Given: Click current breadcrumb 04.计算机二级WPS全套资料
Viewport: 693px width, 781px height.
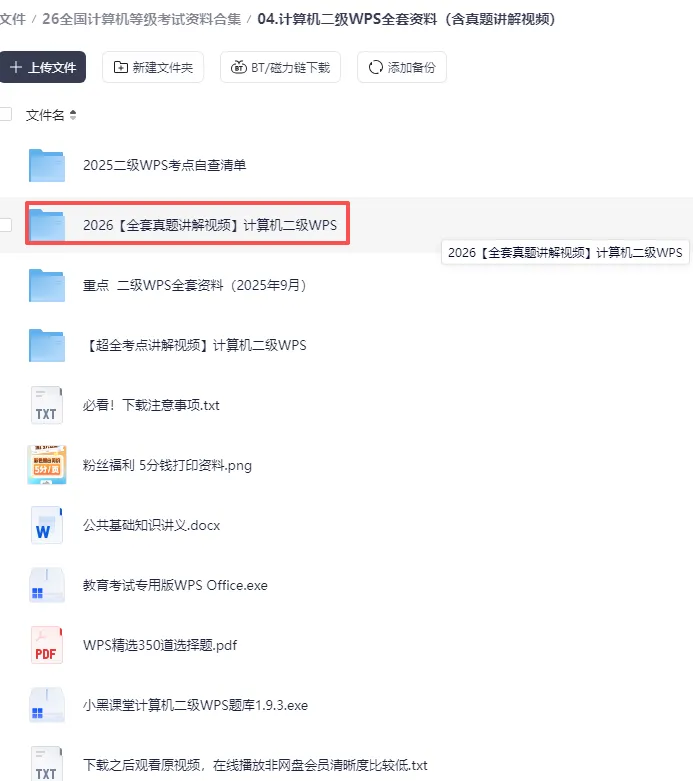Looking at the screenshot, I should [407, 19].
